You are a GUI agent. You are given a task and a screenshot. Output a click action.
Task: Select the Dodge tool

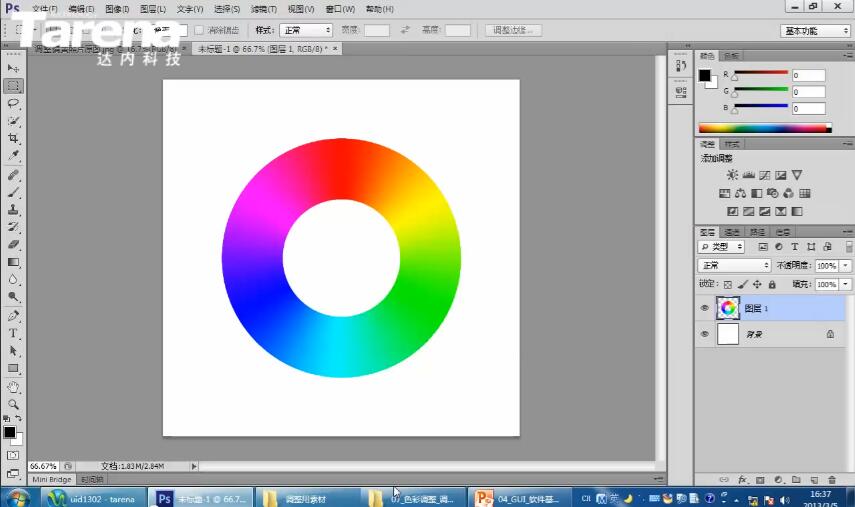coord(14,297)
